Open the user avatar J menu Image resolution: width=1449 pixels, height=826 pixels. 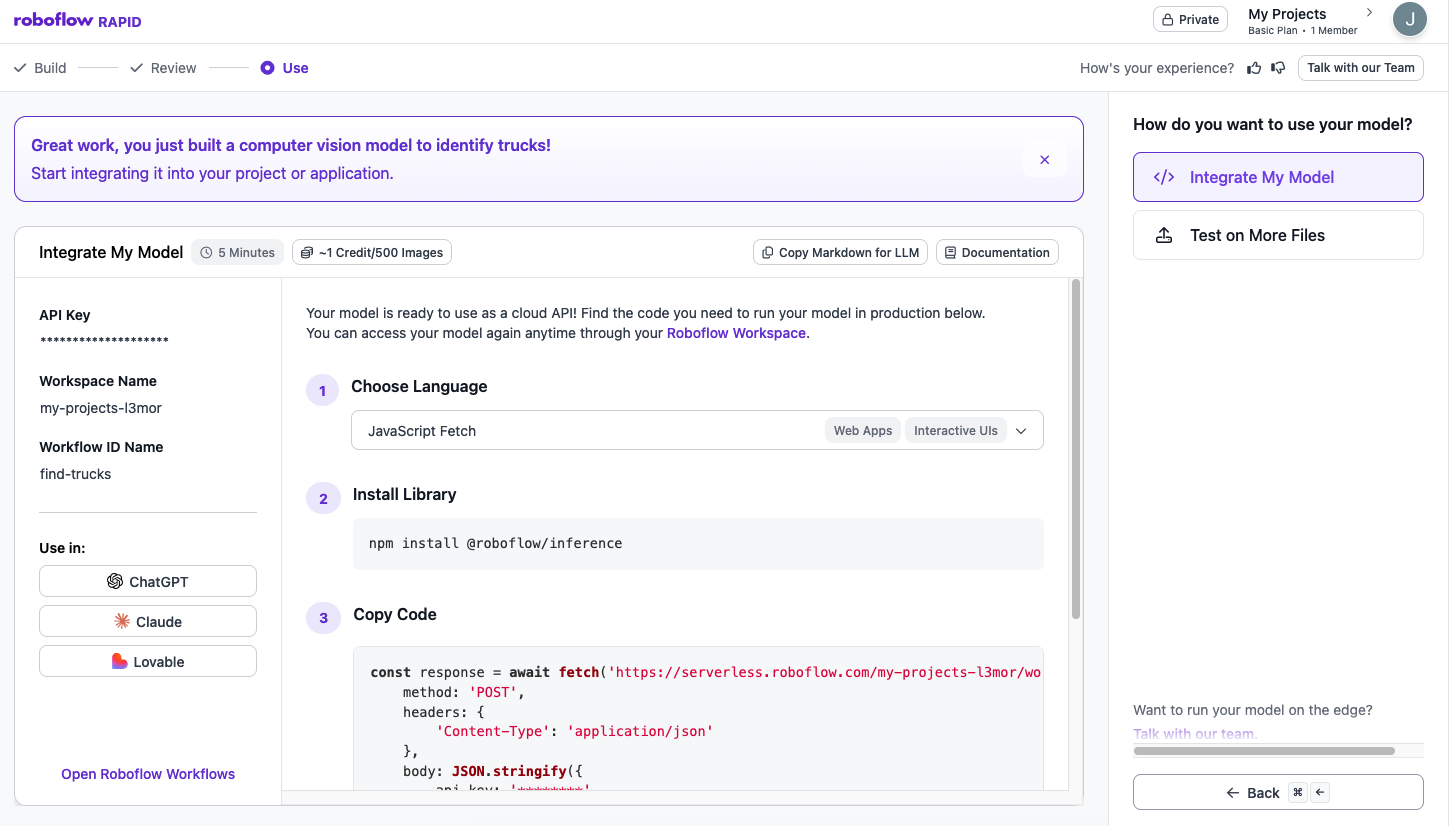1410,19
